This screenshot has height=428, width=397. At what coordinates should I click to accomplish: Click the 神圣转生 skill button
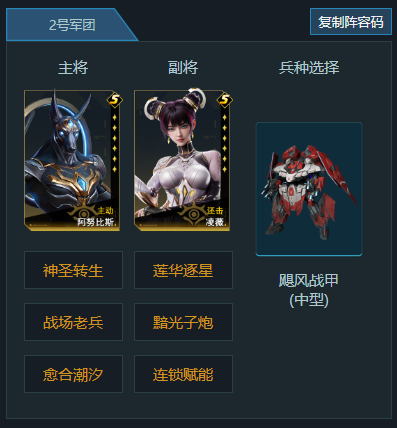(x=73, y=270)
